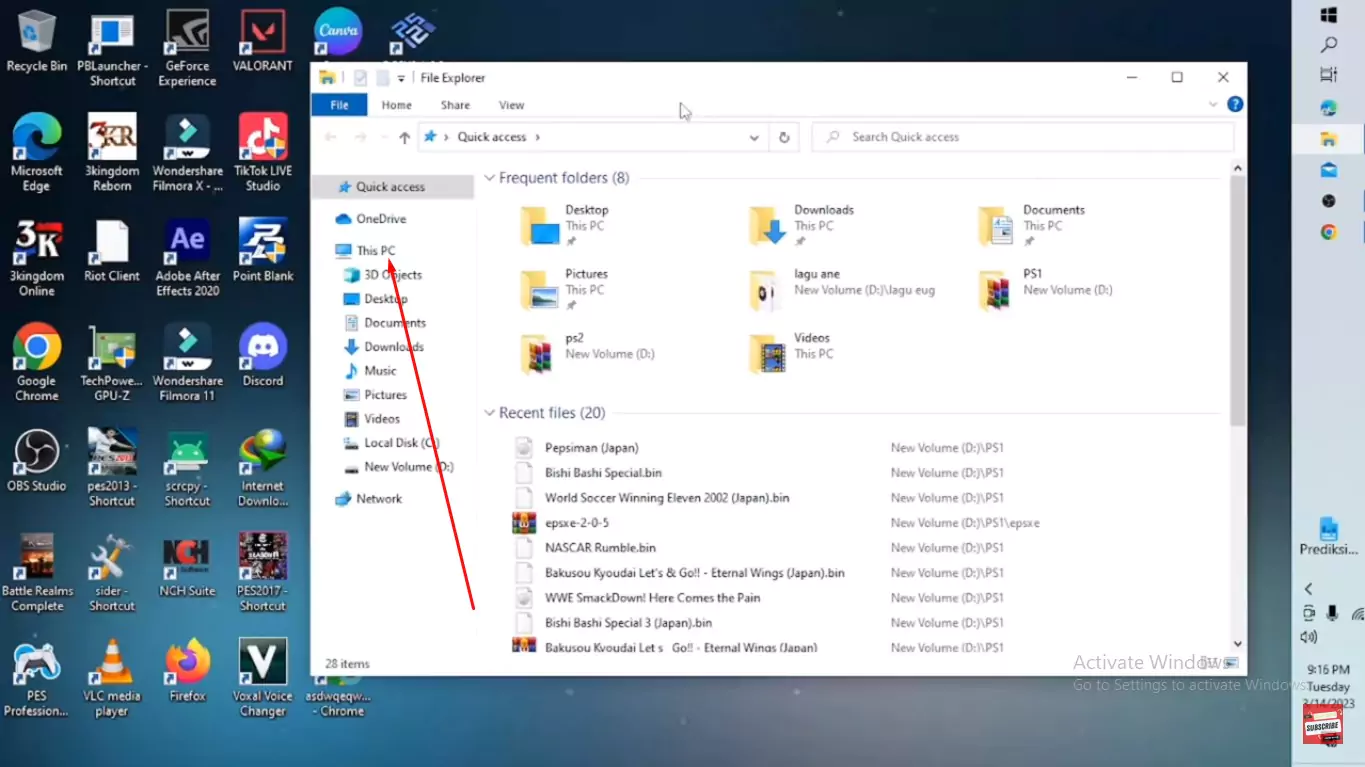The image size is (1365, 767).
Task: Launch Point Blank desktop icon
Action: coord(263,251)
